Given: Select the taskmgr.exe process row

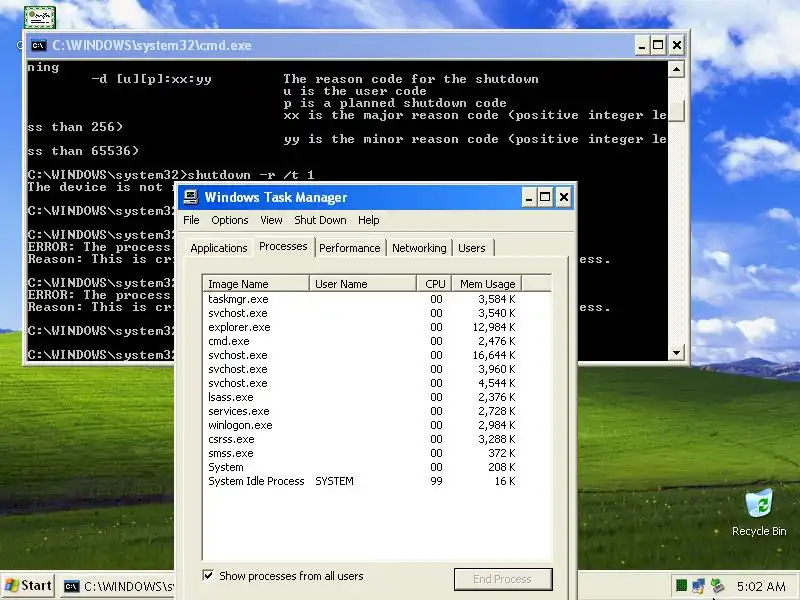Looking at the screenshot, I should 362,299.
